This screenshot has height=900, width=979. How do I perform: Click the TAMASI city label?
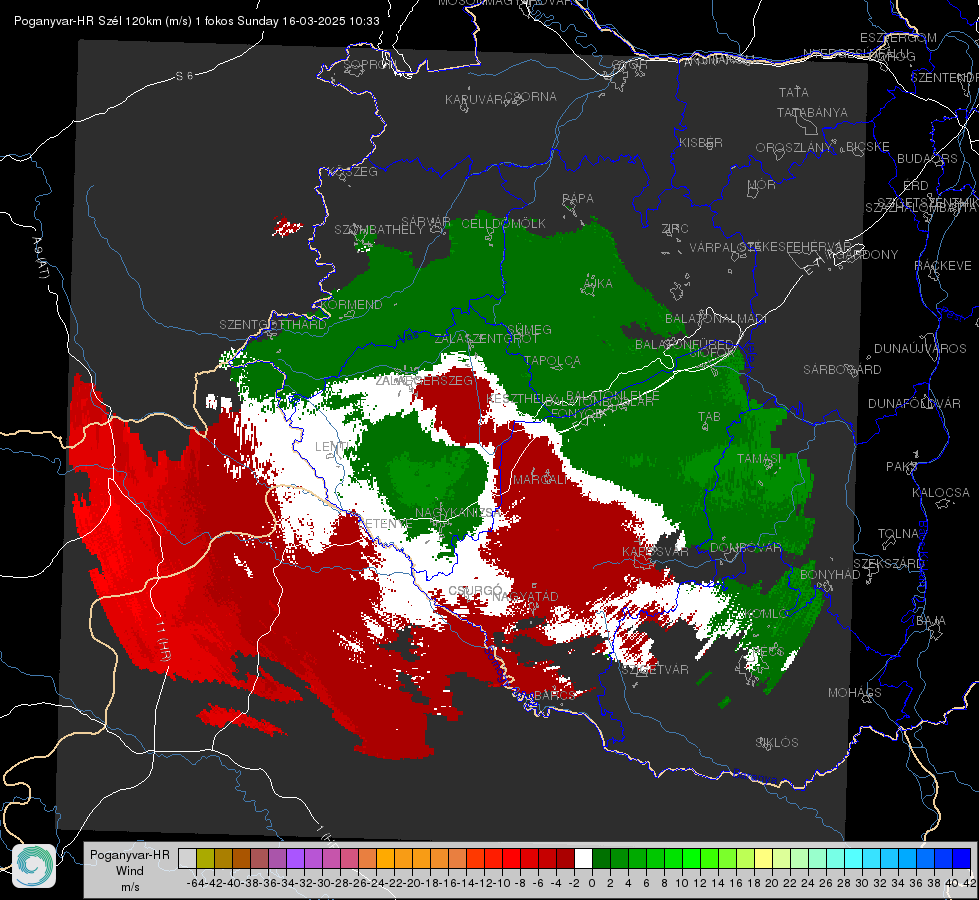[759, 458]
